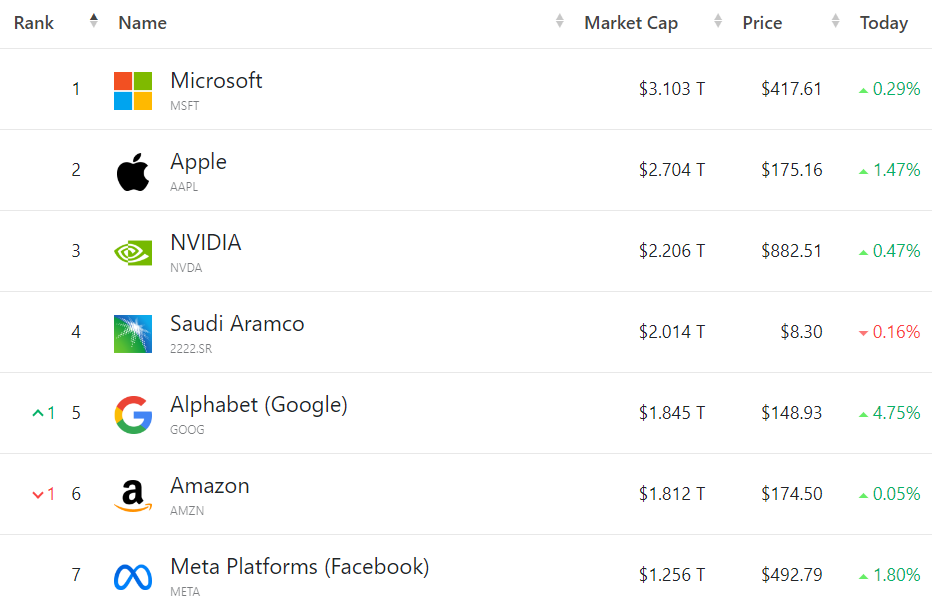Open Meta Platforms (Facebook) link
Image resolution: width=932 pixels, height=610 pixels.
coord(299,567)
